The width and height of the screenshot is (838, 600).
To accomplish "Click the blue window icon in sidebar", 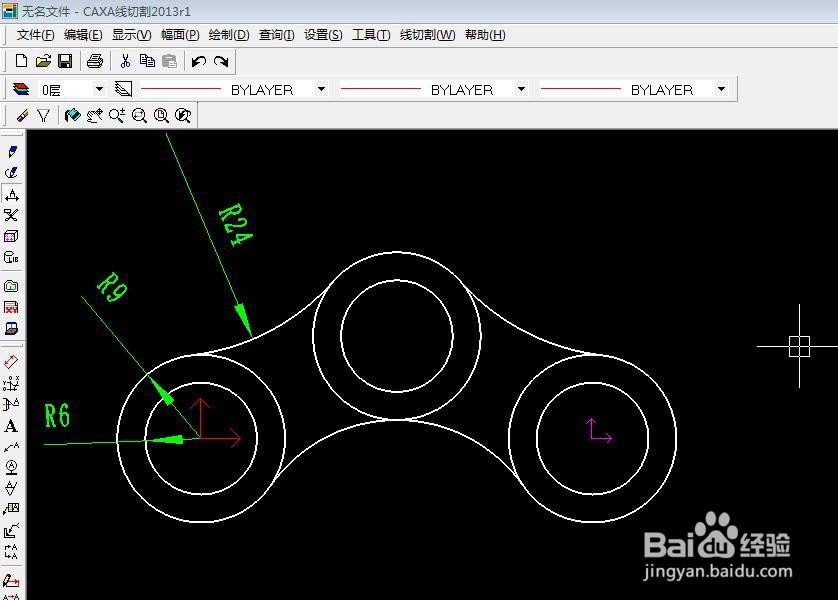I will click(x=11, y=329).
